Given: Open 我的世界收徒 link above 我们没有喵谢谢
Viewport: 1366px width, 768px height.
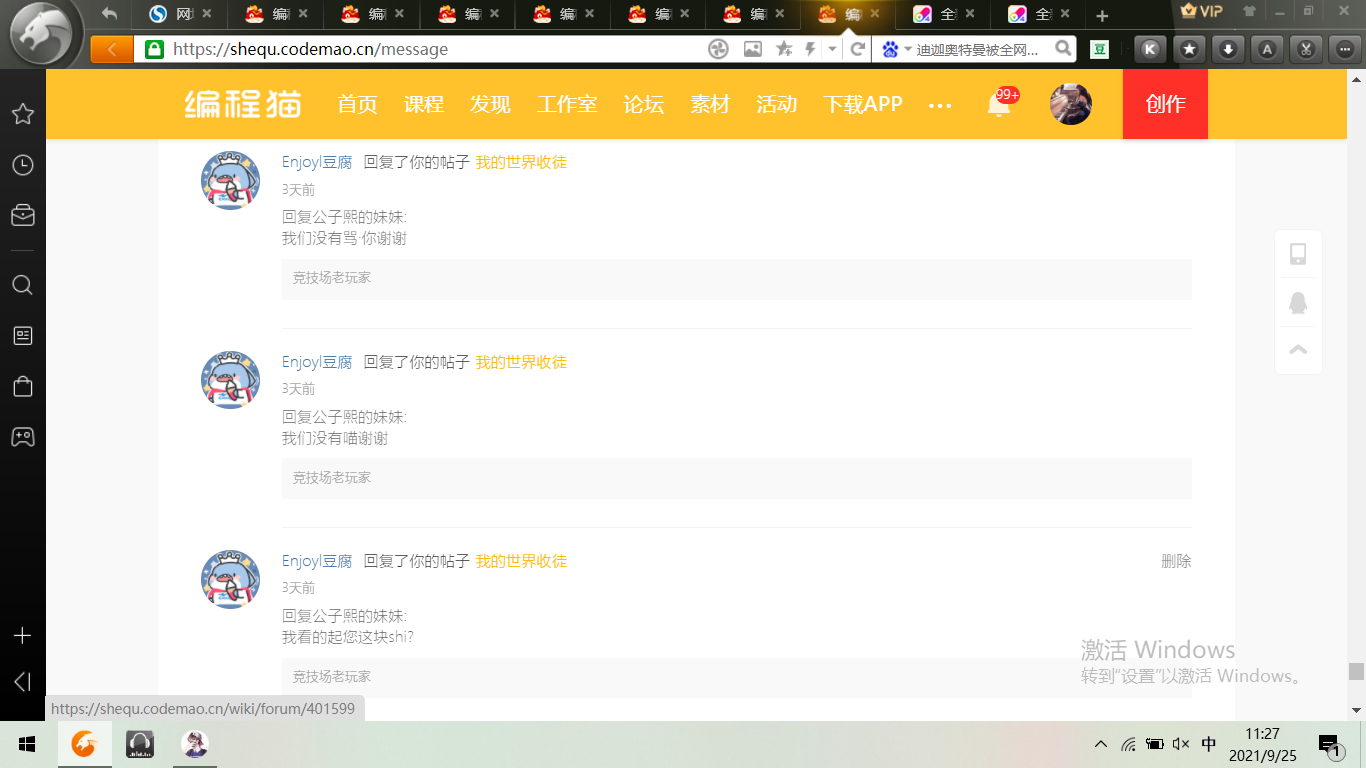Looking at the screenshot, I should (521, 362).
